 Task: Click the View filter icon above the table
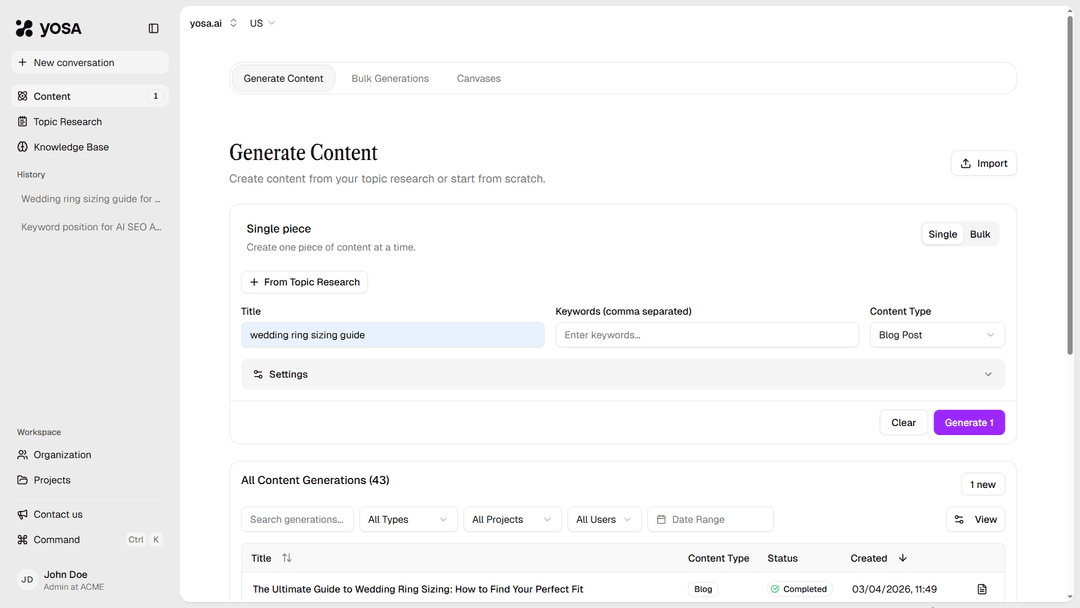(x=958, y=519)
